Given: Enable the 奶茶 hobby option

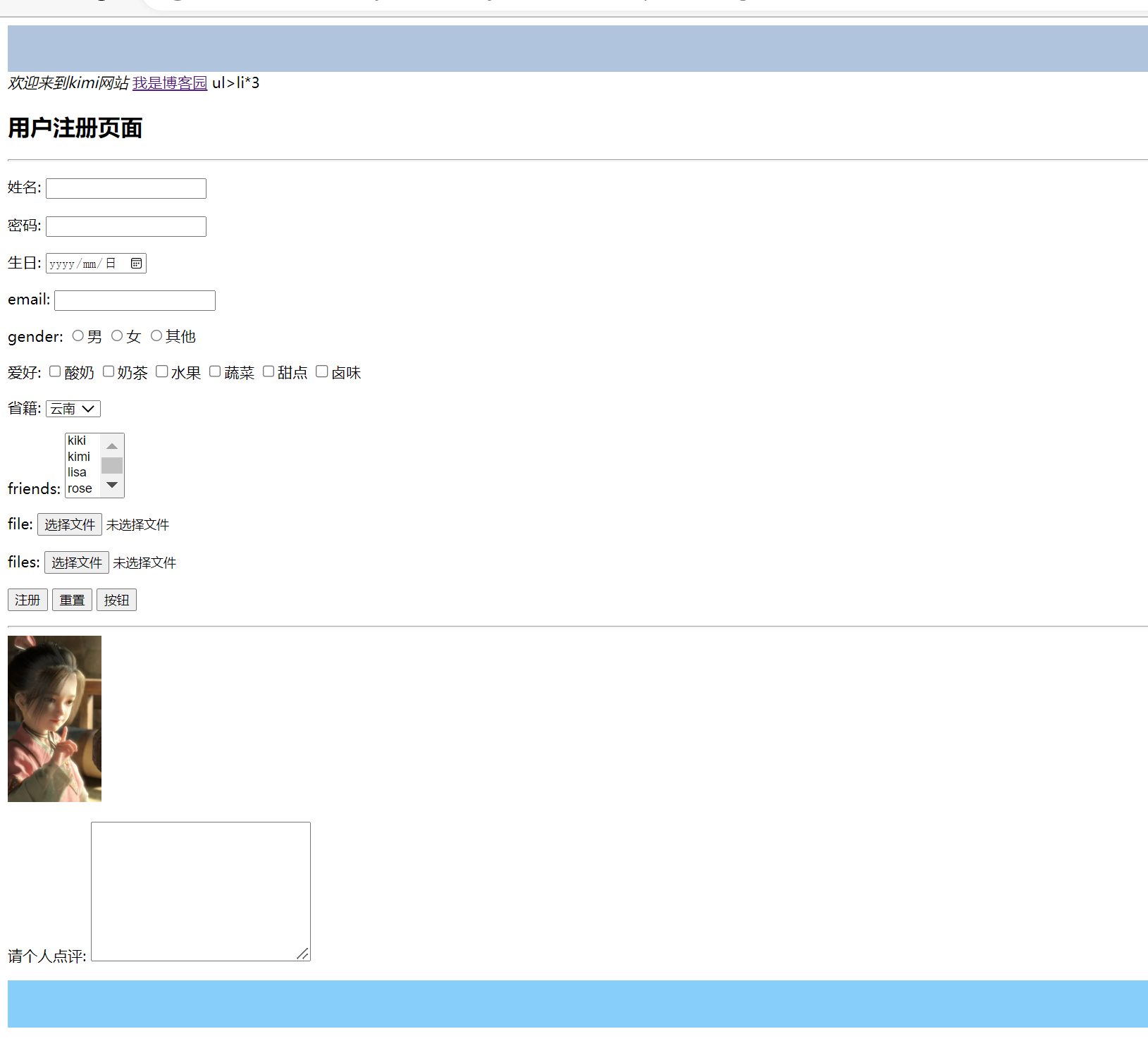Looking at the screenshot, I should [109, 371].
